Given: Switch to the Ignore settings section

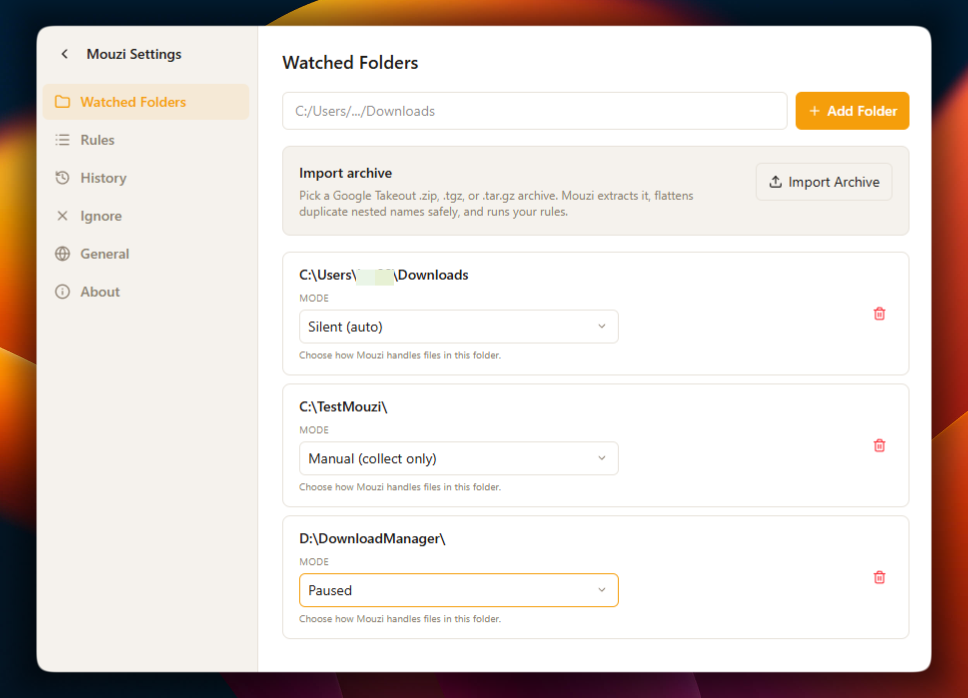Looking at the screenshot, I should tap(146, 216).
